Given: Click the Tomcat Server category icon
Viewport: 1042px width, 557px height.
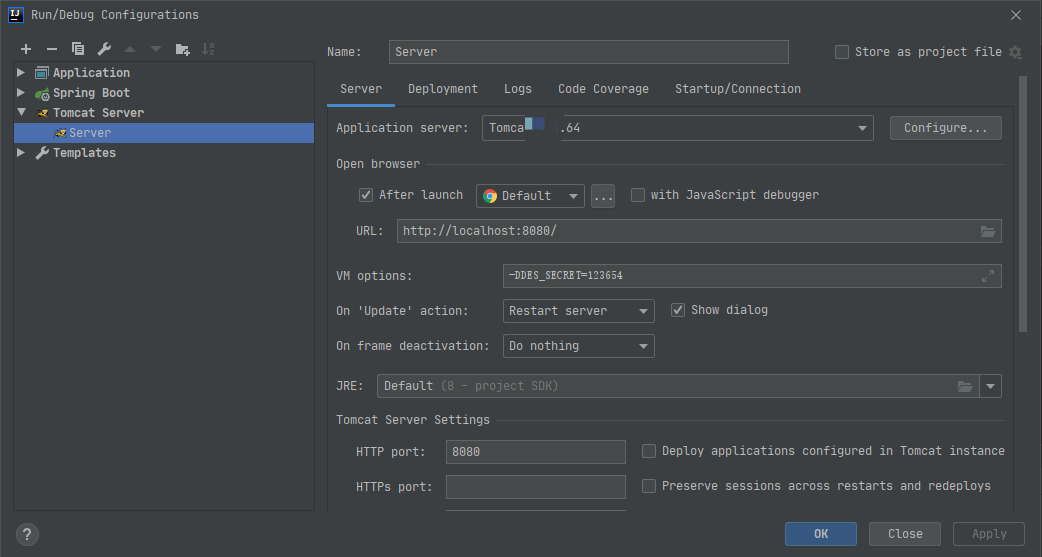Looking at the screenshot, I should pyautogui.click(x=43, y=113).
